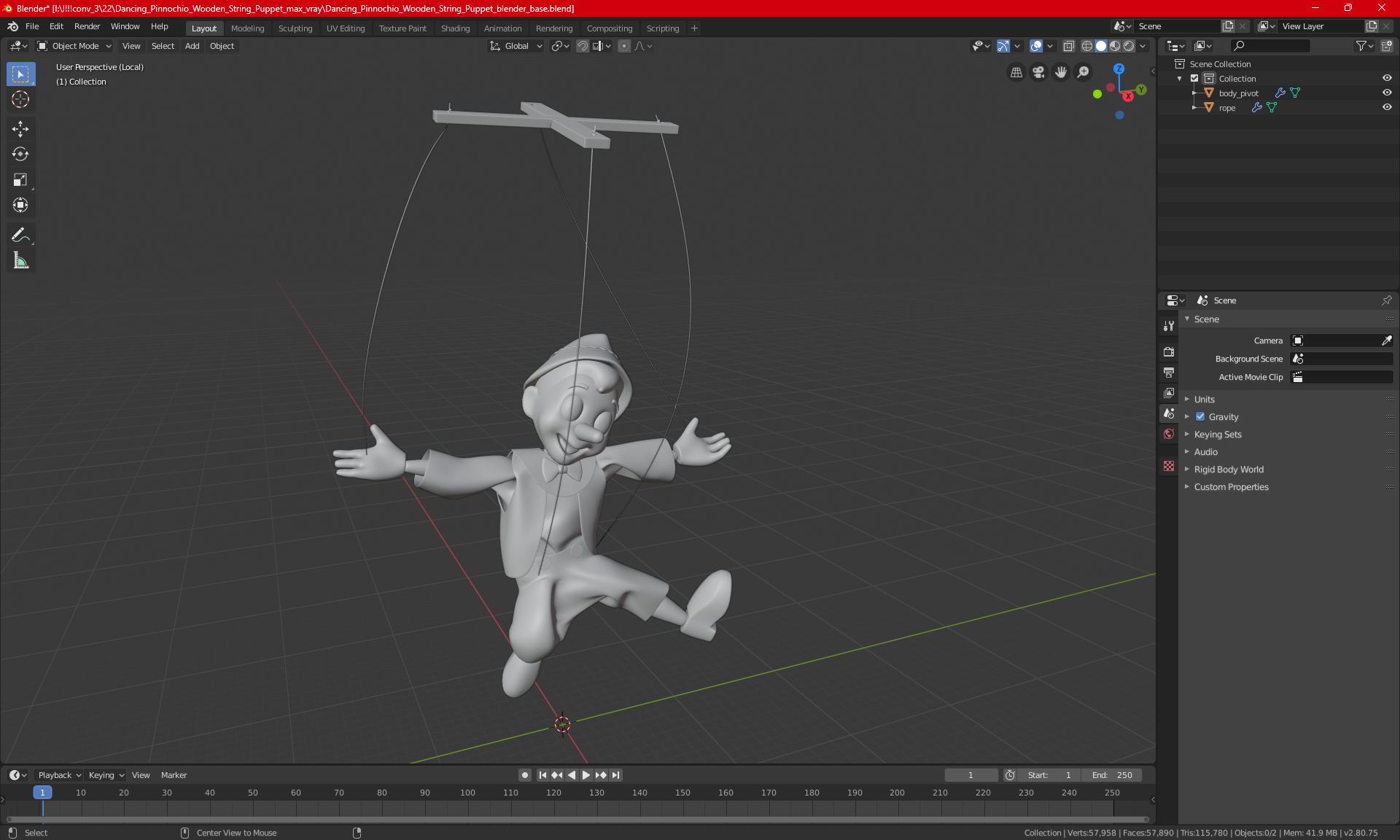1400x840 pixels.
Task: Open the Playback dropdown
Action: (58, 775)
